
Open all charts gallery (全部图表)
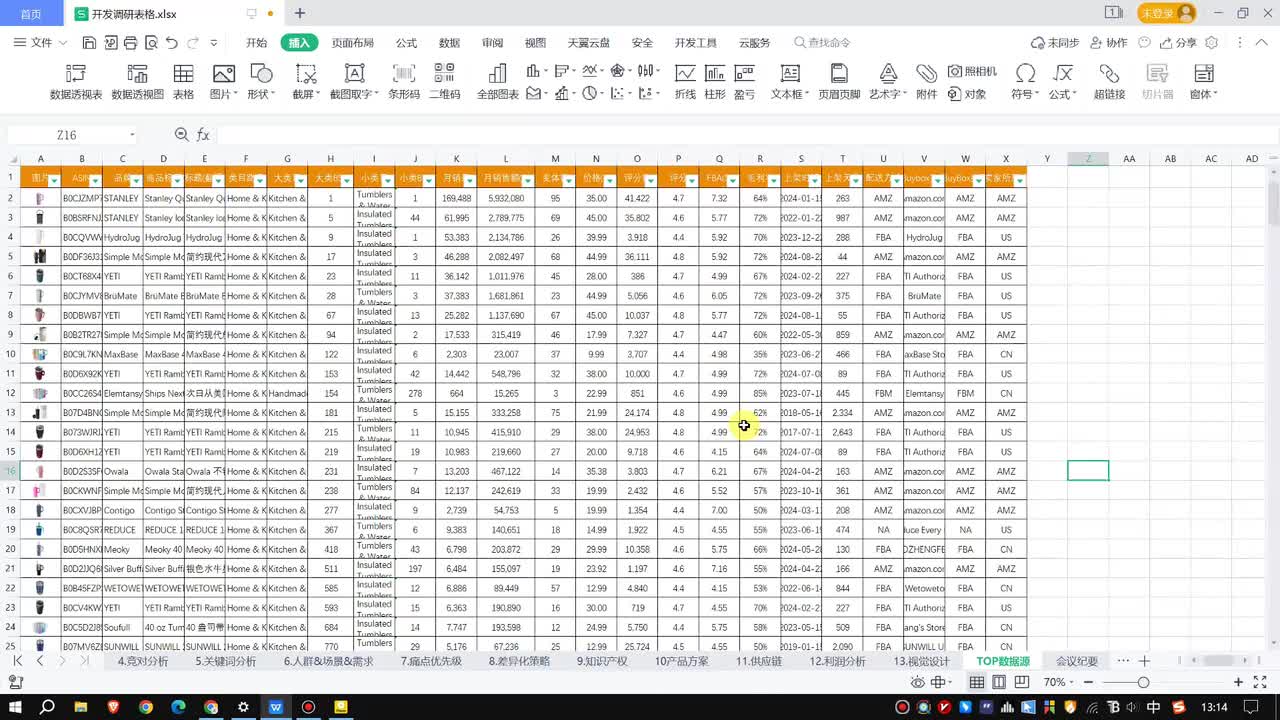coord(497,82)
